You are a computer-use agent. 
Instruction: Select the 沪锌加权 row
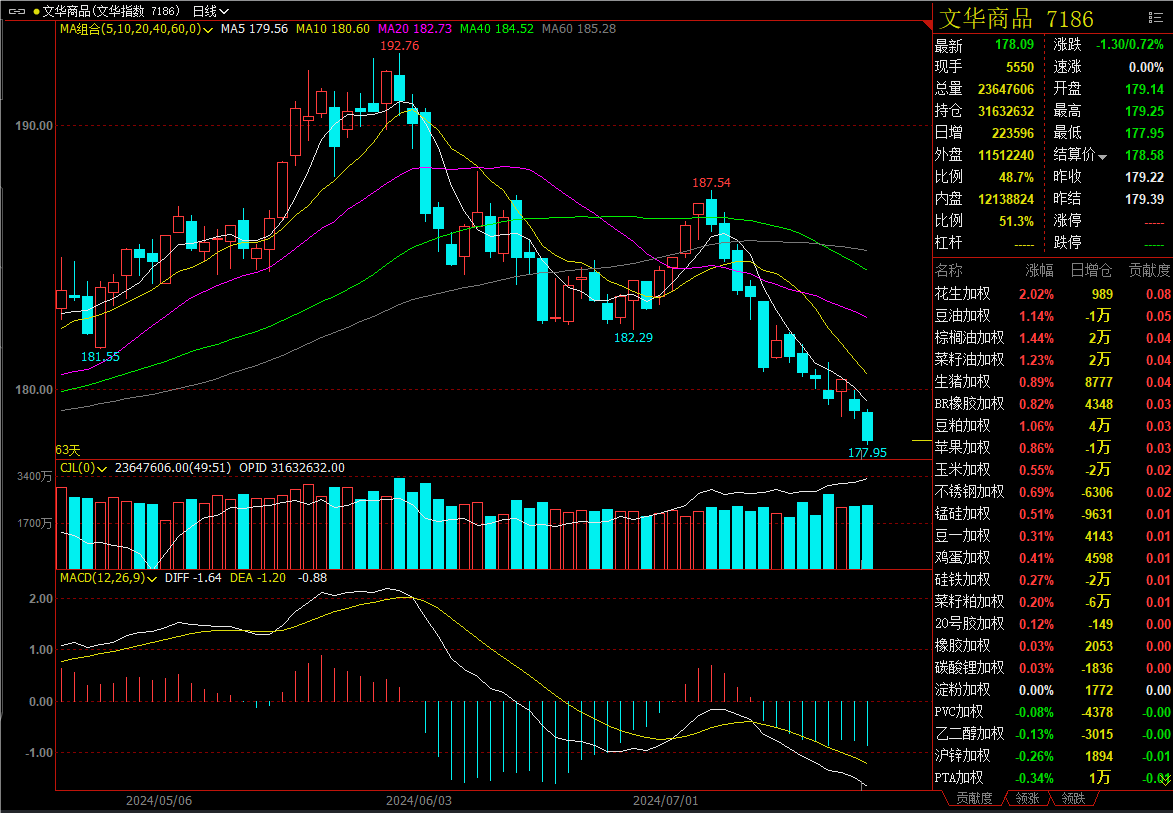tap(1053, 756)
